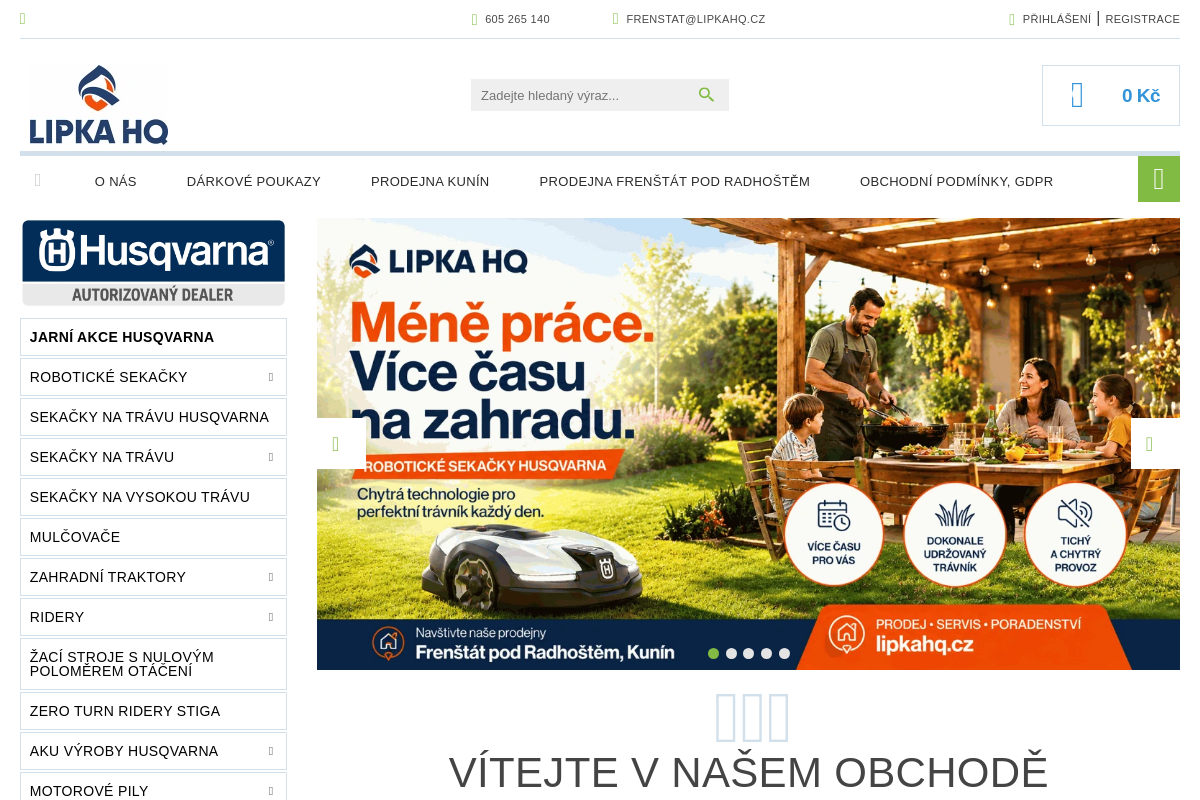
Task: Expand ZAHRADNÍ TRAKTORY submenu arrow
Action: (x=271, y=577)
